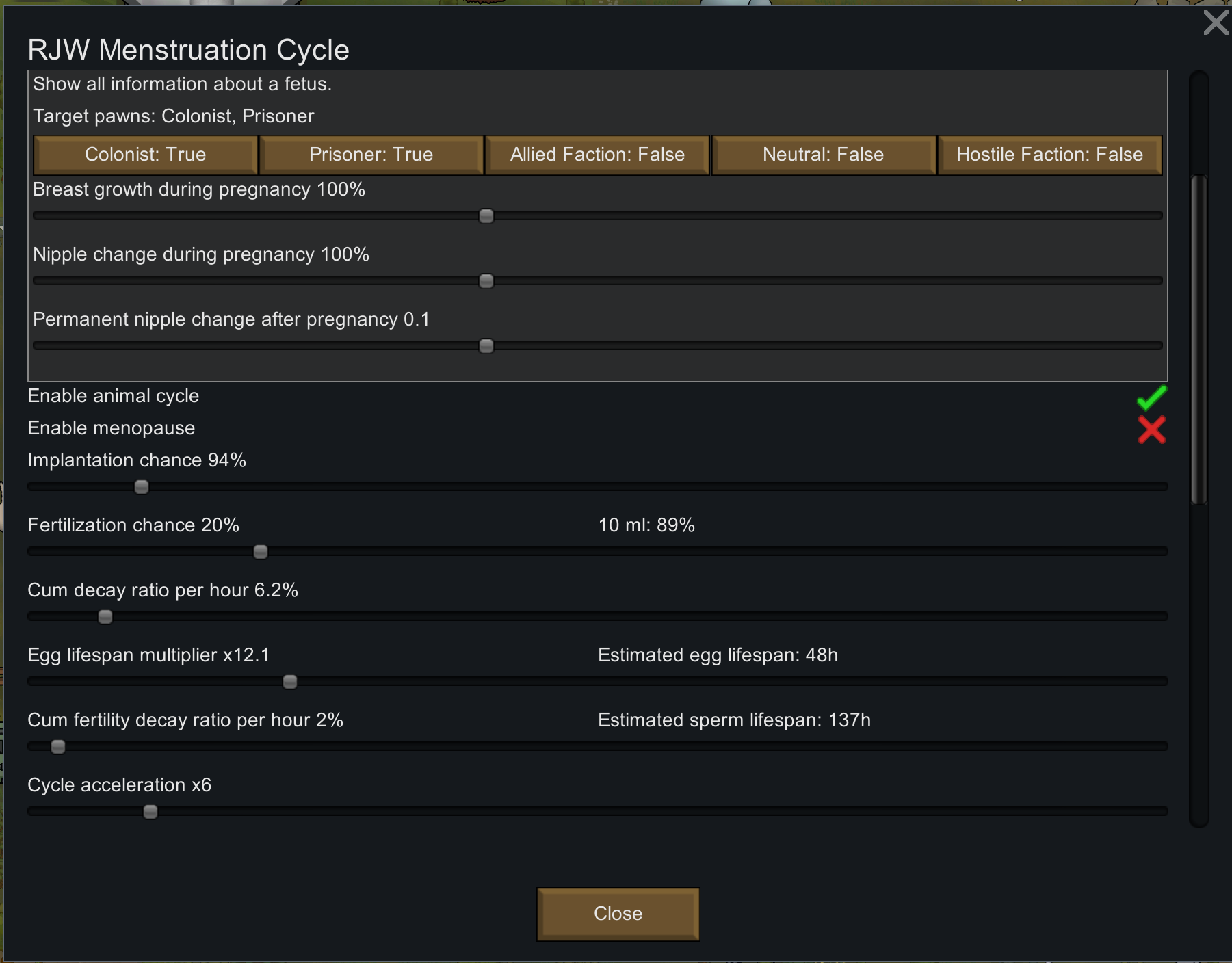The width and height of the screenshot is (1232, 963).
Task: Adjust the Breast growth during pregnancy slider
Action: tap(486, 215)
